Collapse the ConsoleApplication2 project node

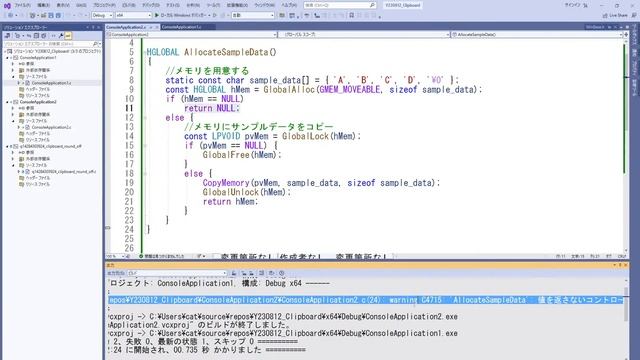pyautogui.click(x=7, y=102)
